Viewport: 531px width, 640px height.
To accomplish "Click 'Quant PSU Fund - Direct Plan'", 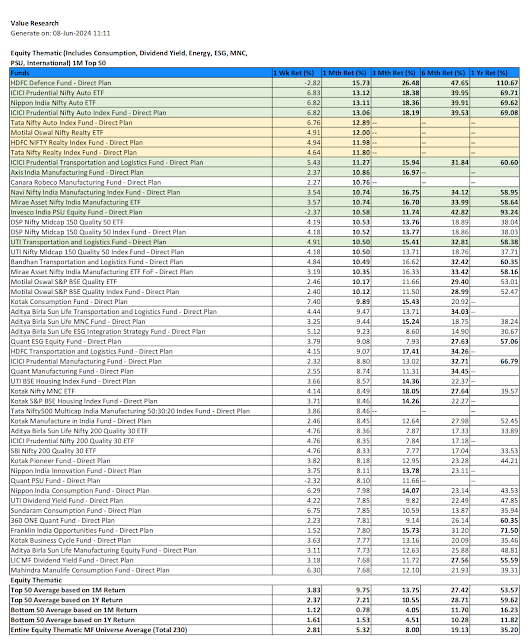I will coord(55,481).
